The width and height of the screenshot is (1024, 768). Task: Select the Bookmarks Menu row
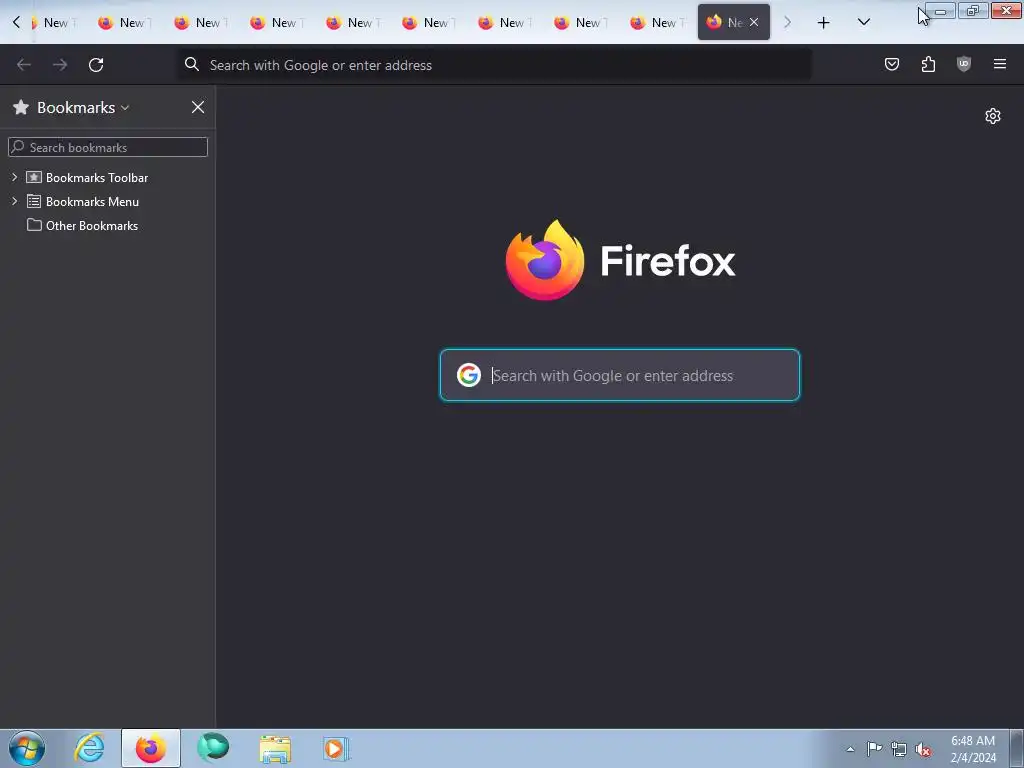(108, 202)
